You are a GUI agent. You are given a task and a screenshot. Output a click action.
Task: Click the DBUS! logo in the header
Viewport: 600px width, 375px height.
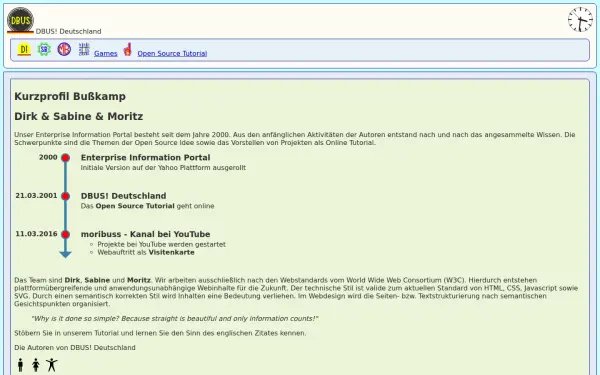[x=20, y=20]
